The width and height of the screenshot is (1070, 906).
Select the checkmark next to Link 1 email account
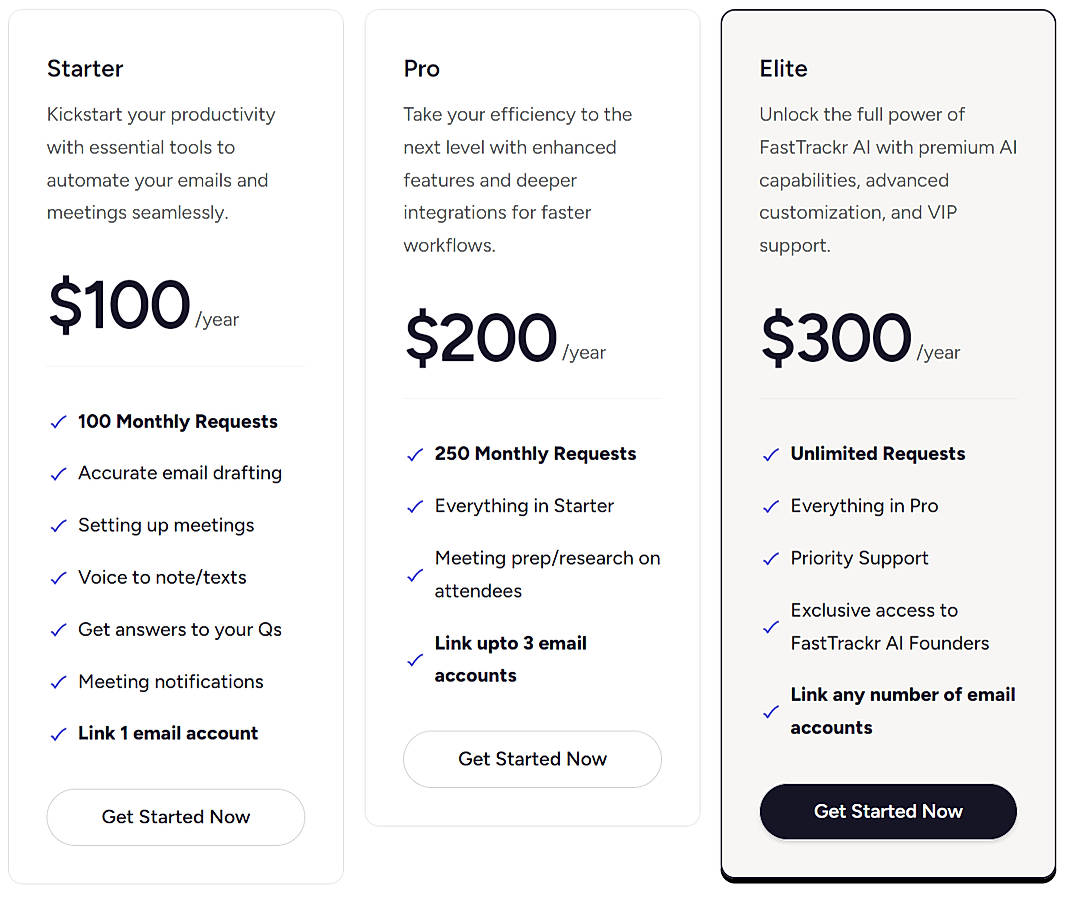[58, 734]
